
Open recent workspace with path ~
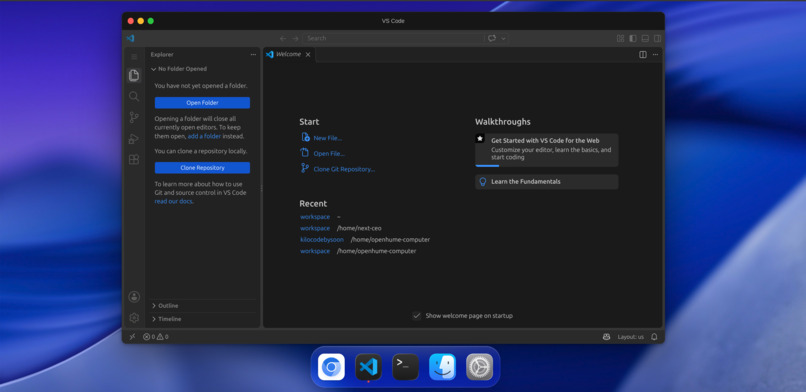pyautogui.click(x=315, y=217)
